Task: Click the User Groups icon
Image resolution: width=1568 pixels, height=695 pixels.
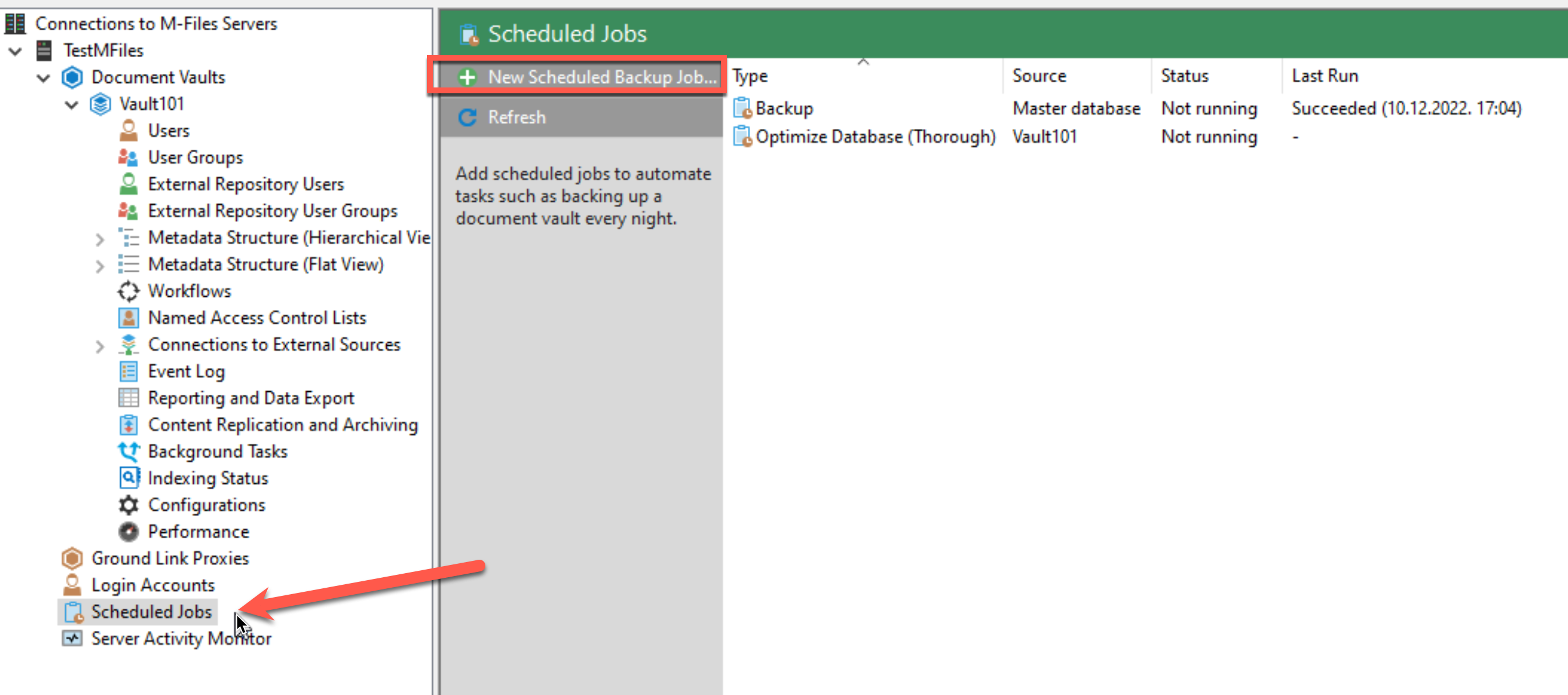Action: point(128,157)
